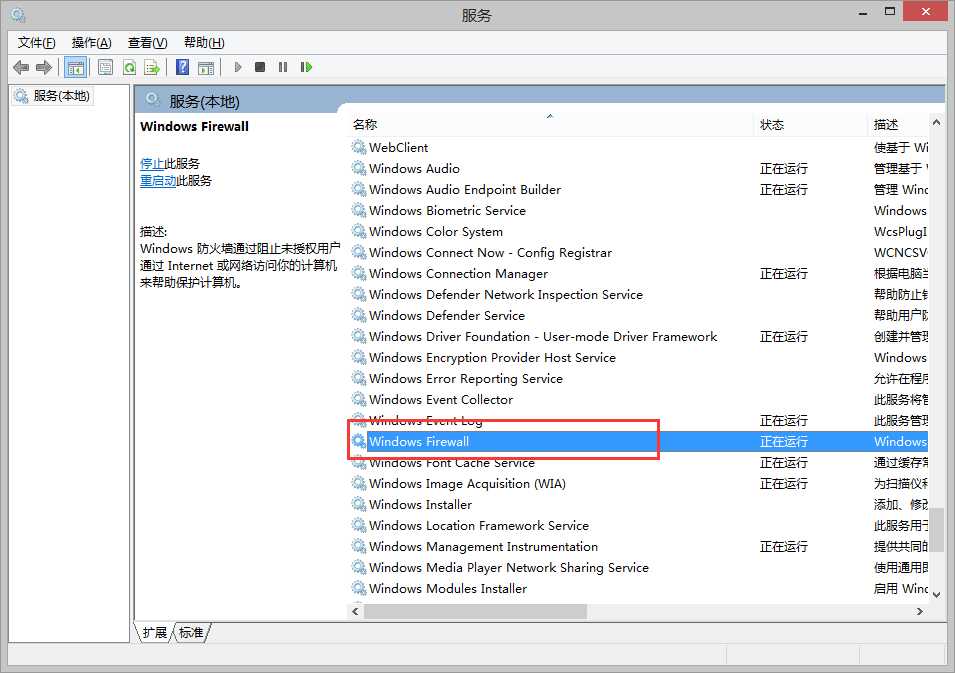This screenshot has width=955, height=673.
Task: Select Windows Event Collector
Action: tap(638, 400)
